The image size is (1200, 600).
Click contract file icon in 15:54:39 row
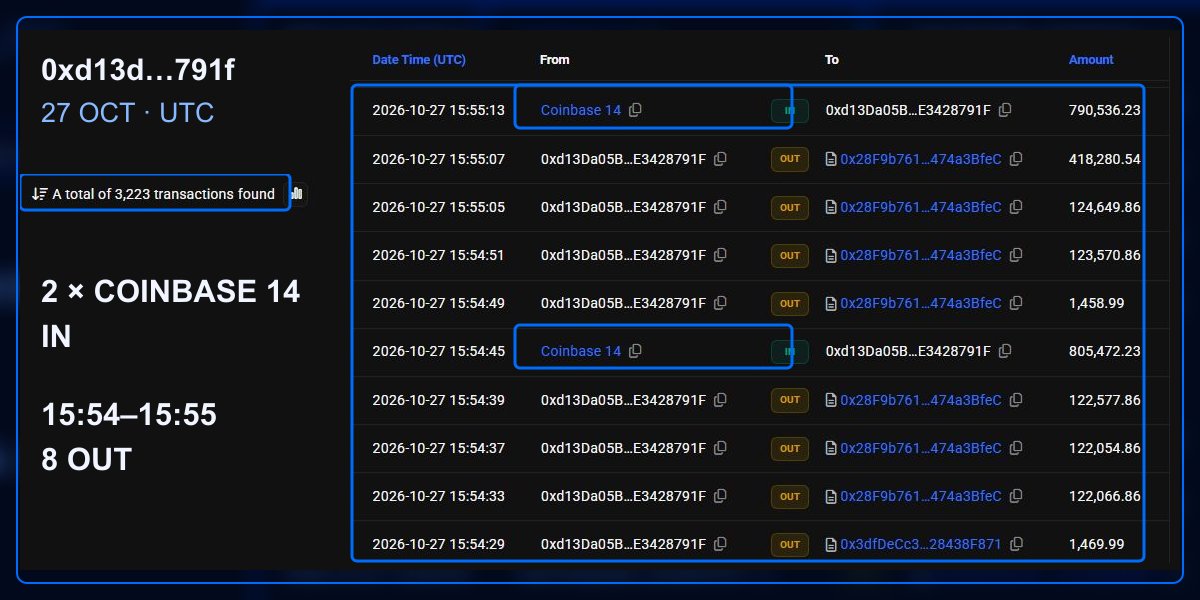(831, 400)
